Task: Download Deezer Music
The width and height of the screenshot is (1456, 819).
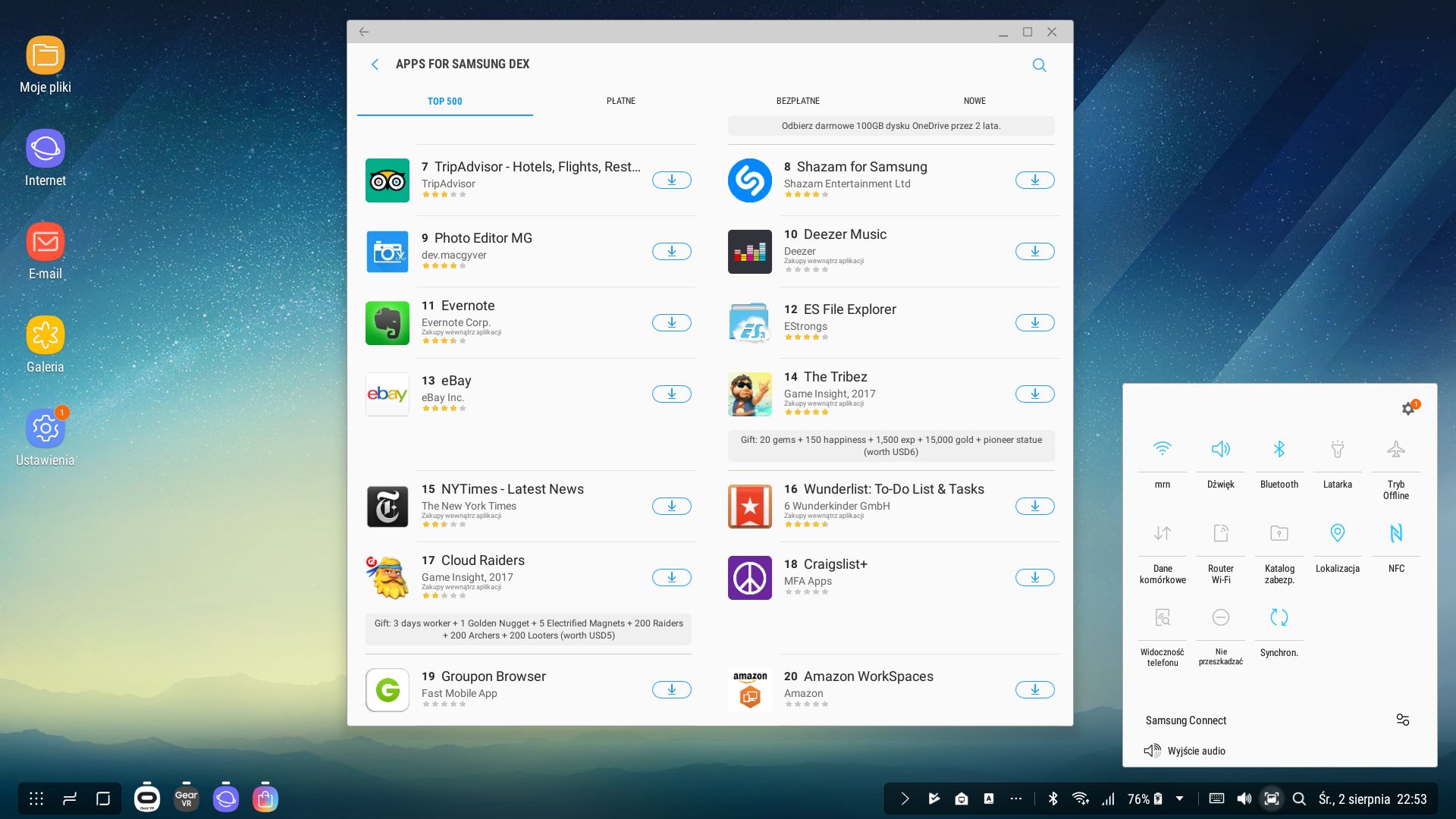Action: pyautogui.click(x=1035, y=252)
